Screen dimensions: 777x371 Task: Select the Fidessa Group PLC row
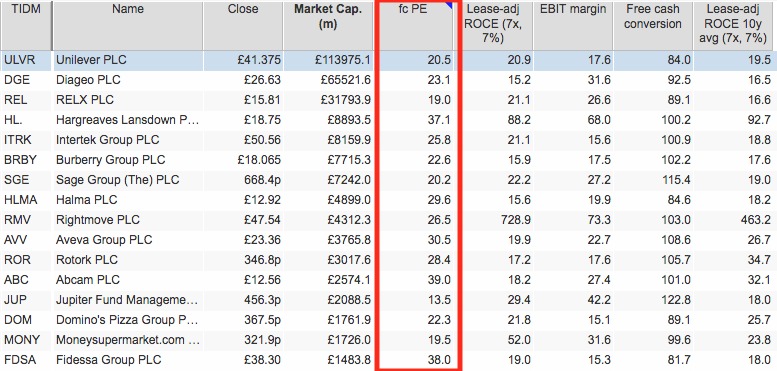tap(388, 360)
